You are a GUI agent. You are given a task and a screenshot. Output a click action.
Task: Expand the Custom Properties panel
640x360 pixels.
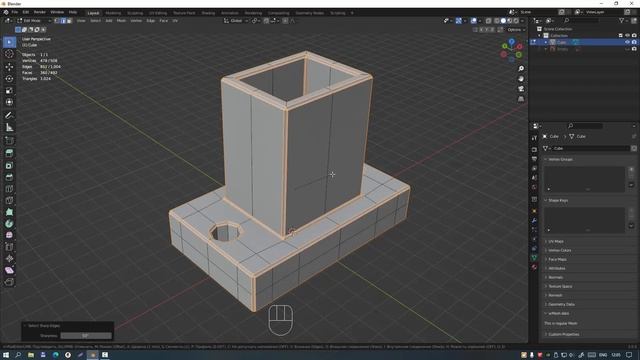pos(563,334)
